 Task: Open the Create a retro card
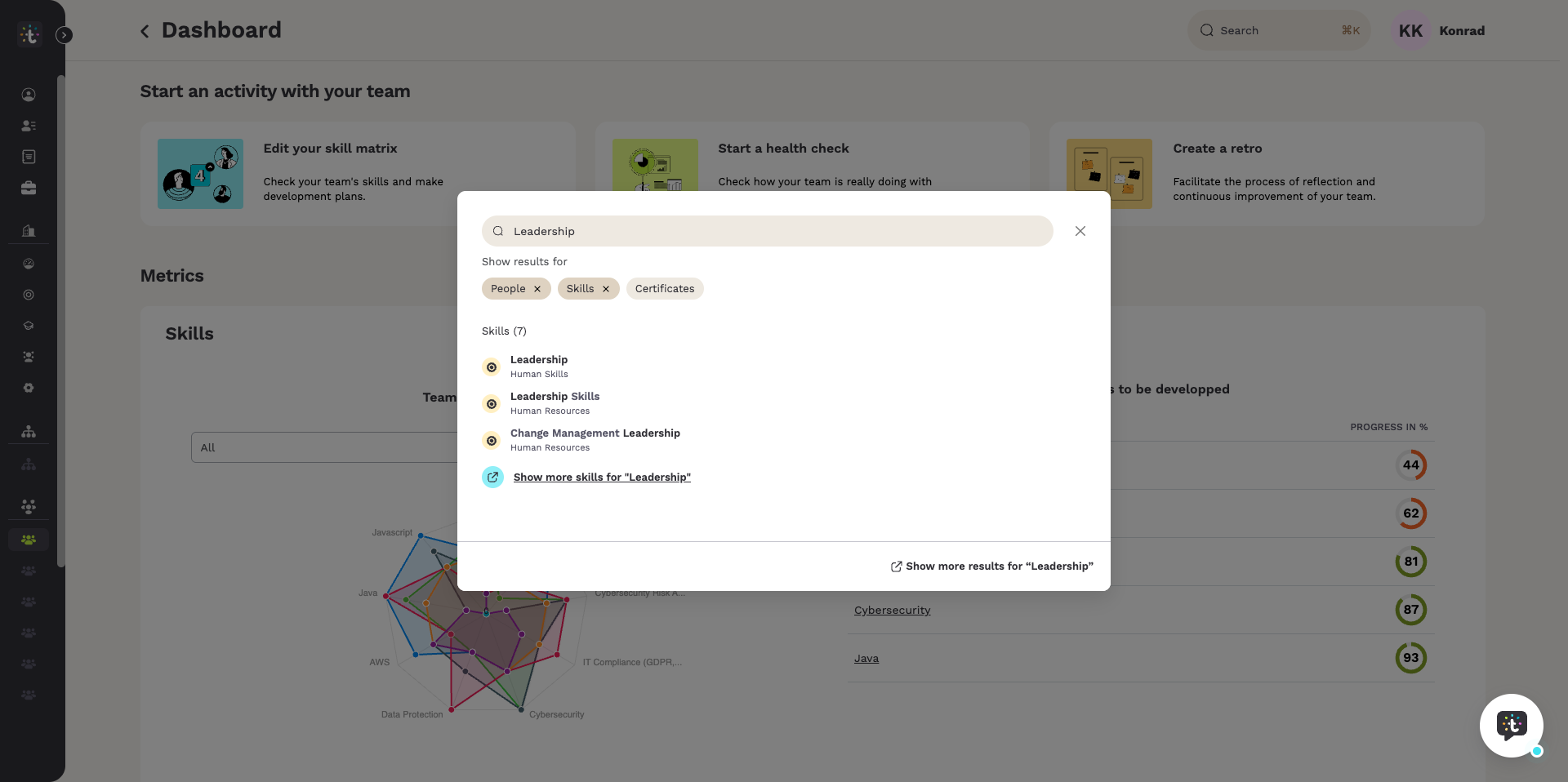(x=1267, y=174)
